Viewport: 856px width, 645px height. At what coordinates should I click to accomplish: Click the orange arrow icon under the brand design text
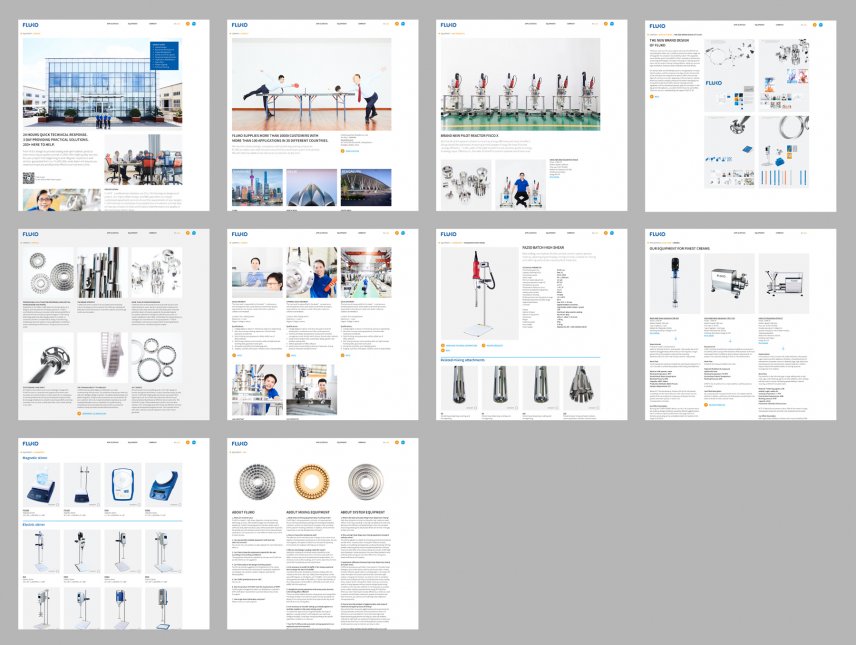click(653, 97)
